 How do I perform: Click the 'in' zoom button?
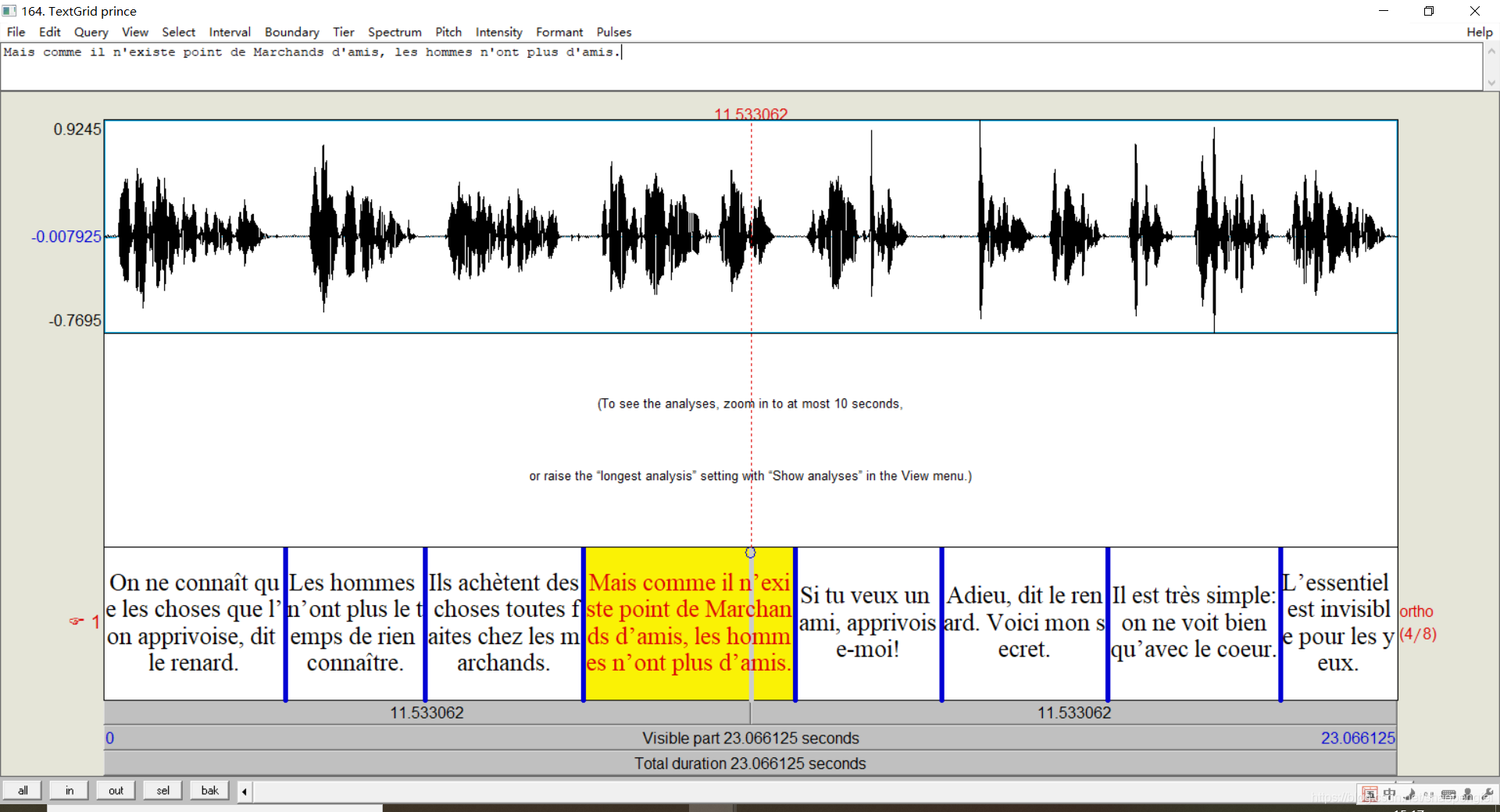coord(70,790)
